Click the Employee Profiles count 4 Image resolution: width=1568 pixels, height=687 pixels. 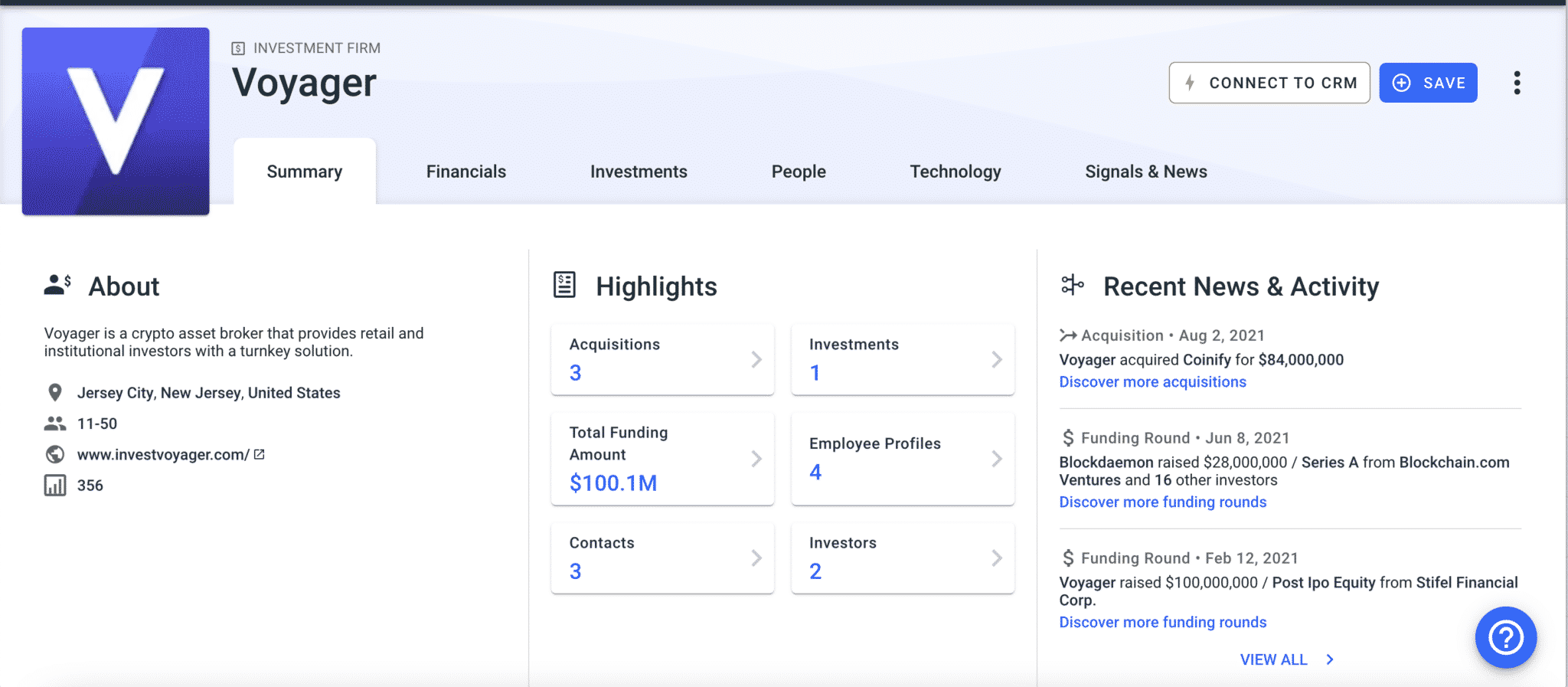[815, 472]
